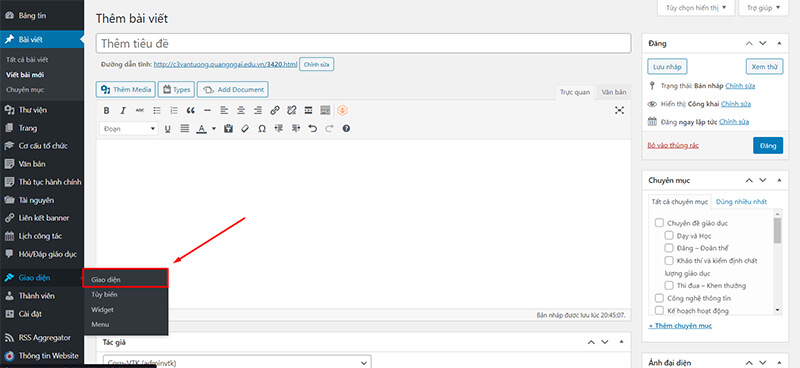The width and height of the screenshot is (800, 368).
Task: Insert or edit a link
Action: [275, 110]
